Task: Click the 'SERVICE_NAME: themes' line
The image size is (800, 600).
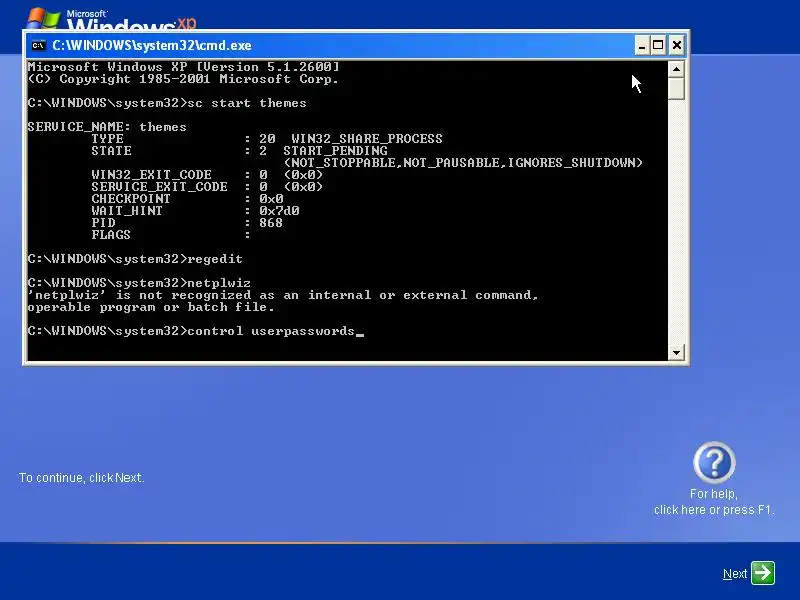Action: pyautogui.click(x=107, y=127)
